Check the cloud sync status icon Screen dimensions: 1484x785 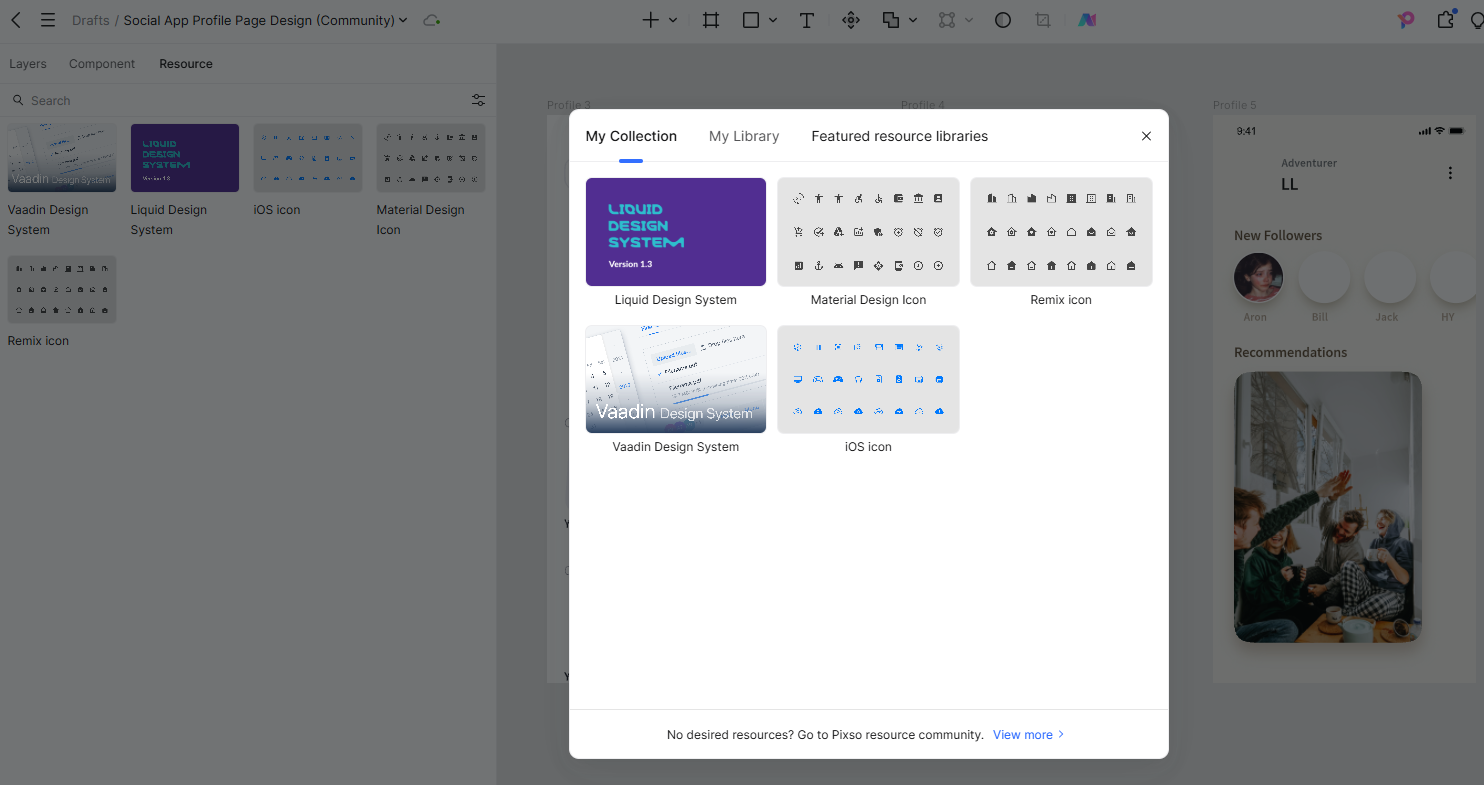click(432, 20)
